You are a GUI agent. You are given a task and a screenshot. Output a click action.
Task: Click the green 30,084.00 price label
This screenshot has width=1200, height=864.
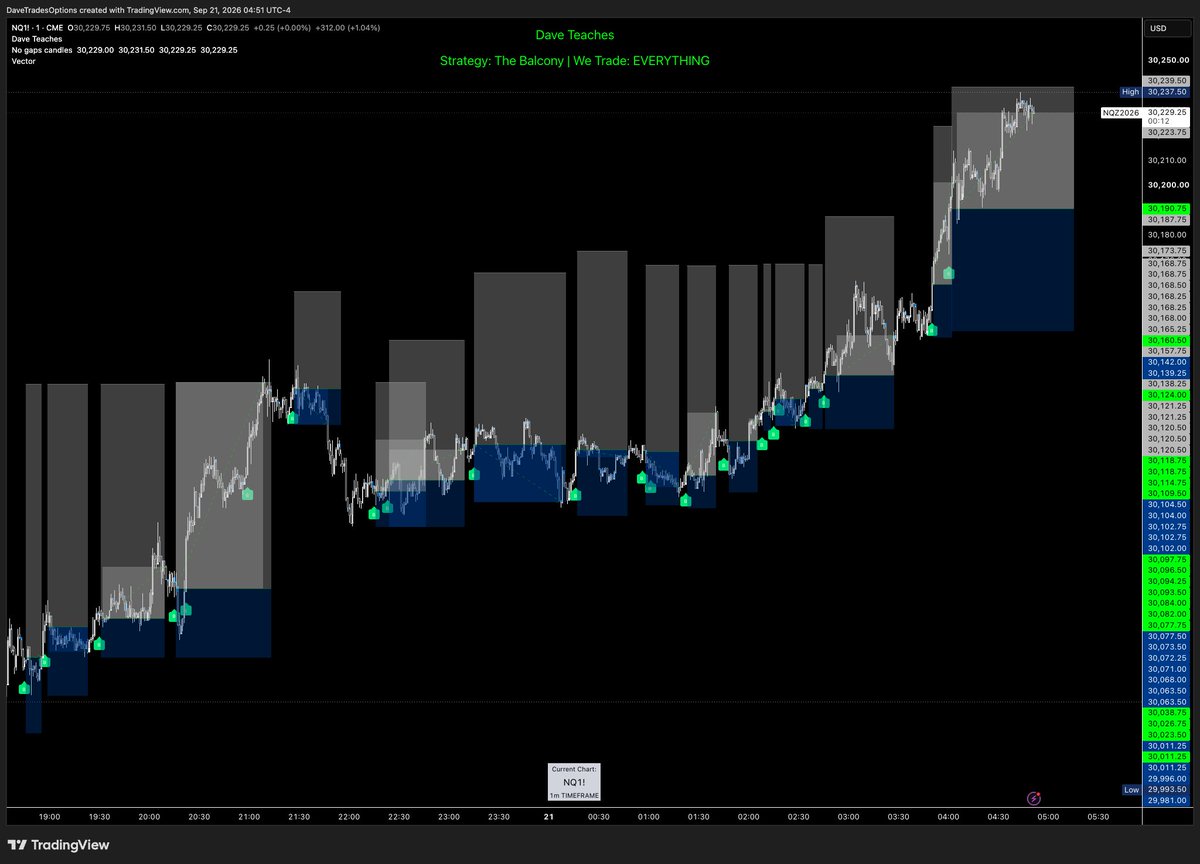[x=1167, y=603]
